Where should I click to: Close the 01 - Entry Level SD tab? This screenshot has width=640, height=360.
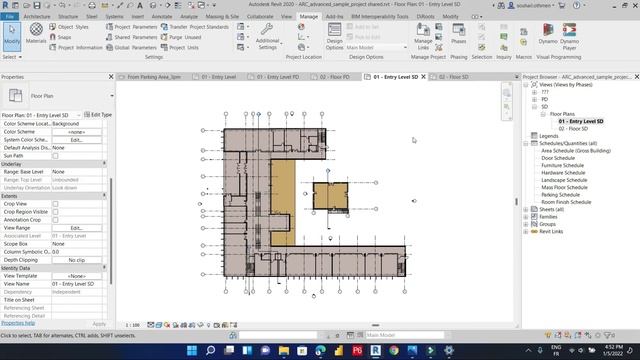point(423,77)
